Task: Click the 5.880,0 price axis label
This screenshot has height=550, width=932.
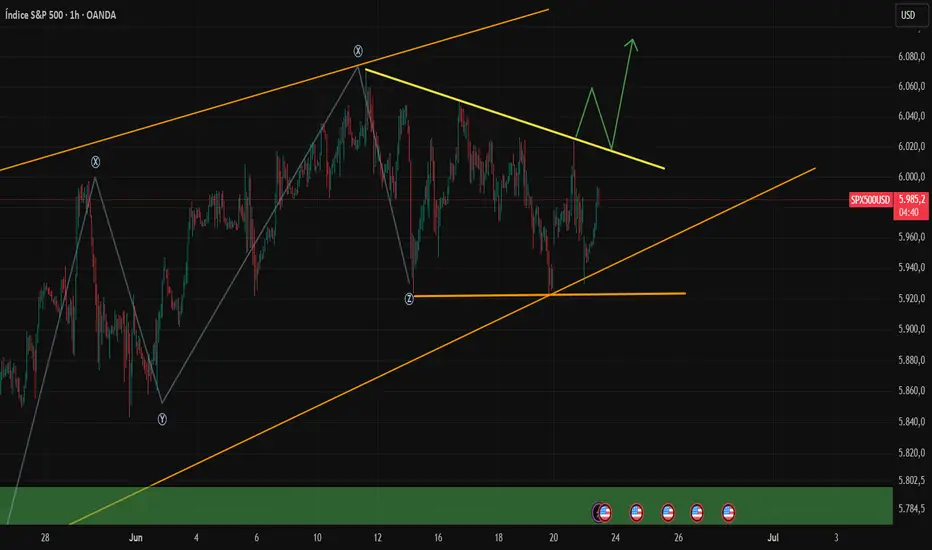Action: click(x=911, y=360)
